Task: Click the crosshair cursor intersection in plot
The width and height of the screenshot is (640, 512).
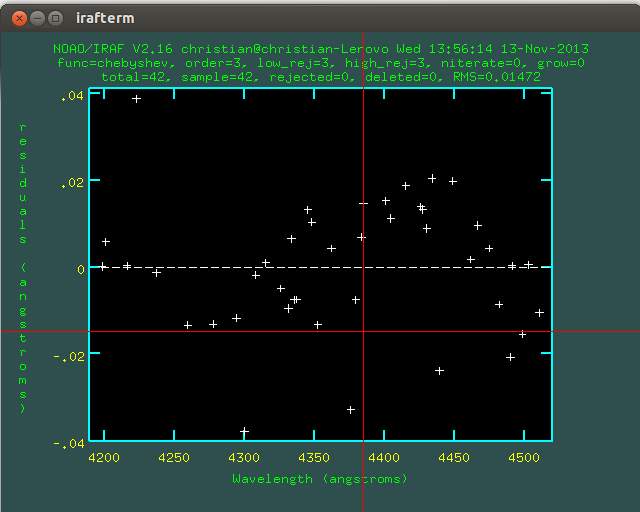Action: coord(363,331)
